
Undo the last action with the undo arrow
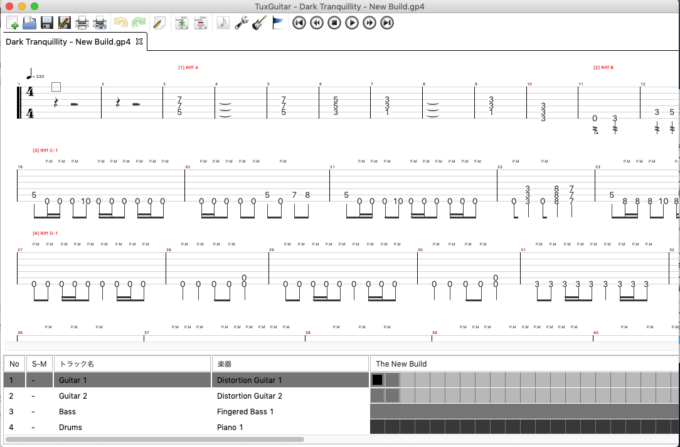coord(121,22)
